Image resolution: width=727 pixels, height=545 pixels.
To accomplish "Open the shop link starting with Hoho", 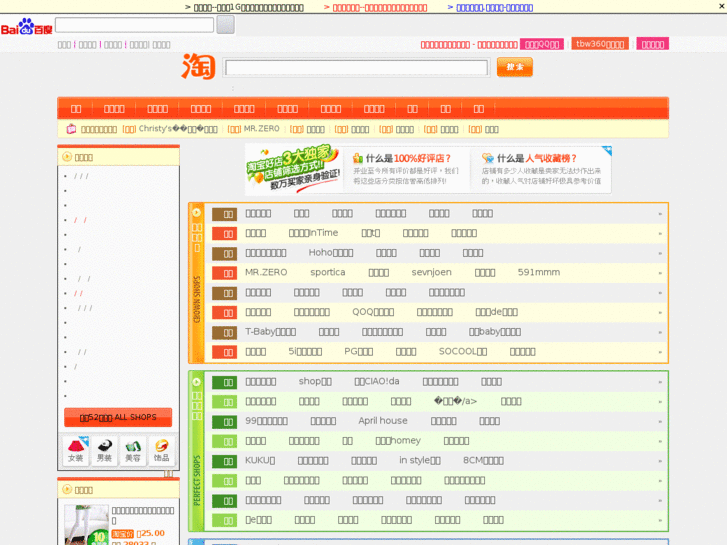I will click(331, 253).
